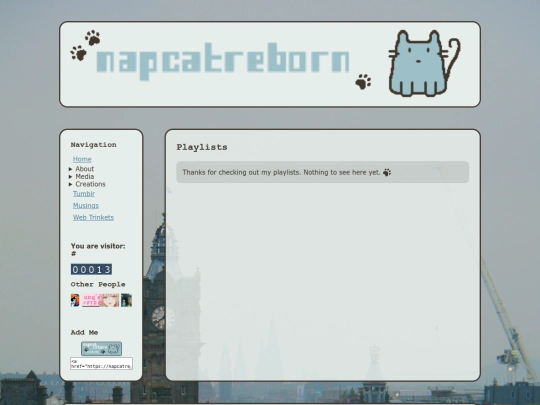Click the Navigation heading
This screenshot has height=405, width=540.
93,145
